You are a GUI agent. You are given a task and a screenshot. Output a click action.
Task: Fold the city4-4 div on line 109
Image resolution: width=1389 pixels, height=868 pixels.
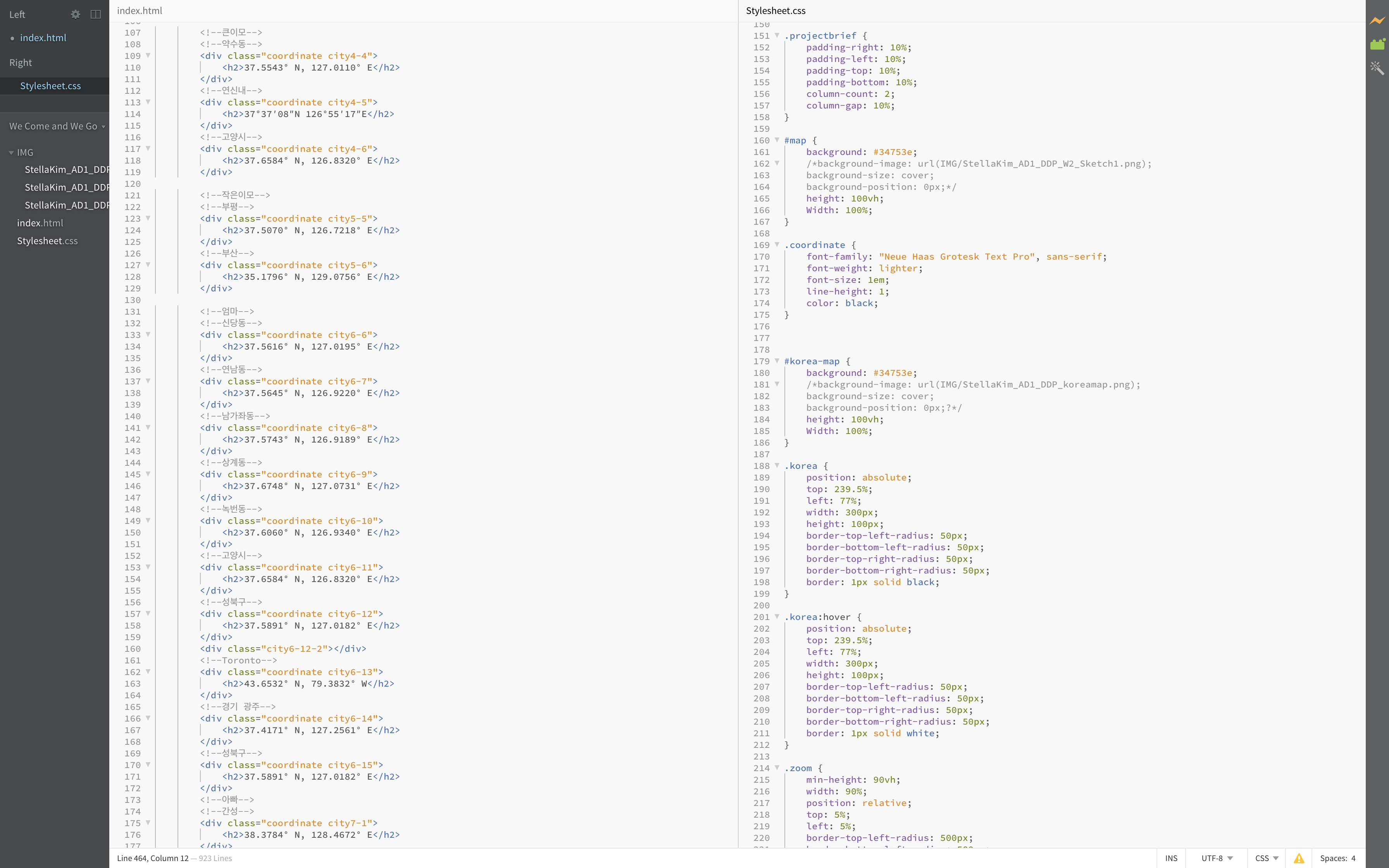pos(148,56)
